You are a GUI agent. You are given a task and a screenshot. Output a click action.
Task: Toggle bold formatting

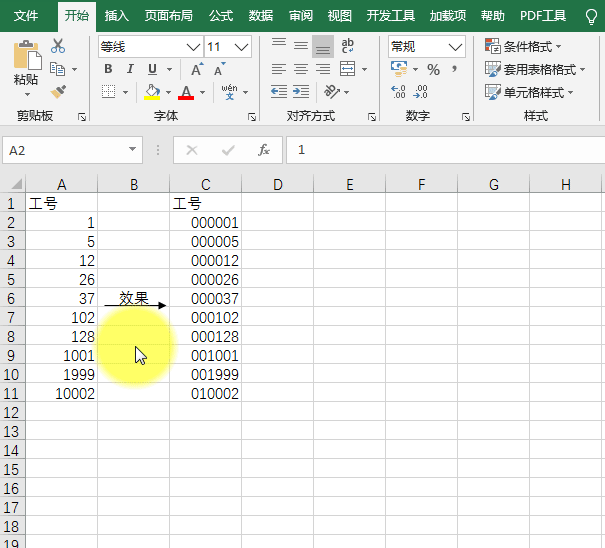click(x=108, y=70)
